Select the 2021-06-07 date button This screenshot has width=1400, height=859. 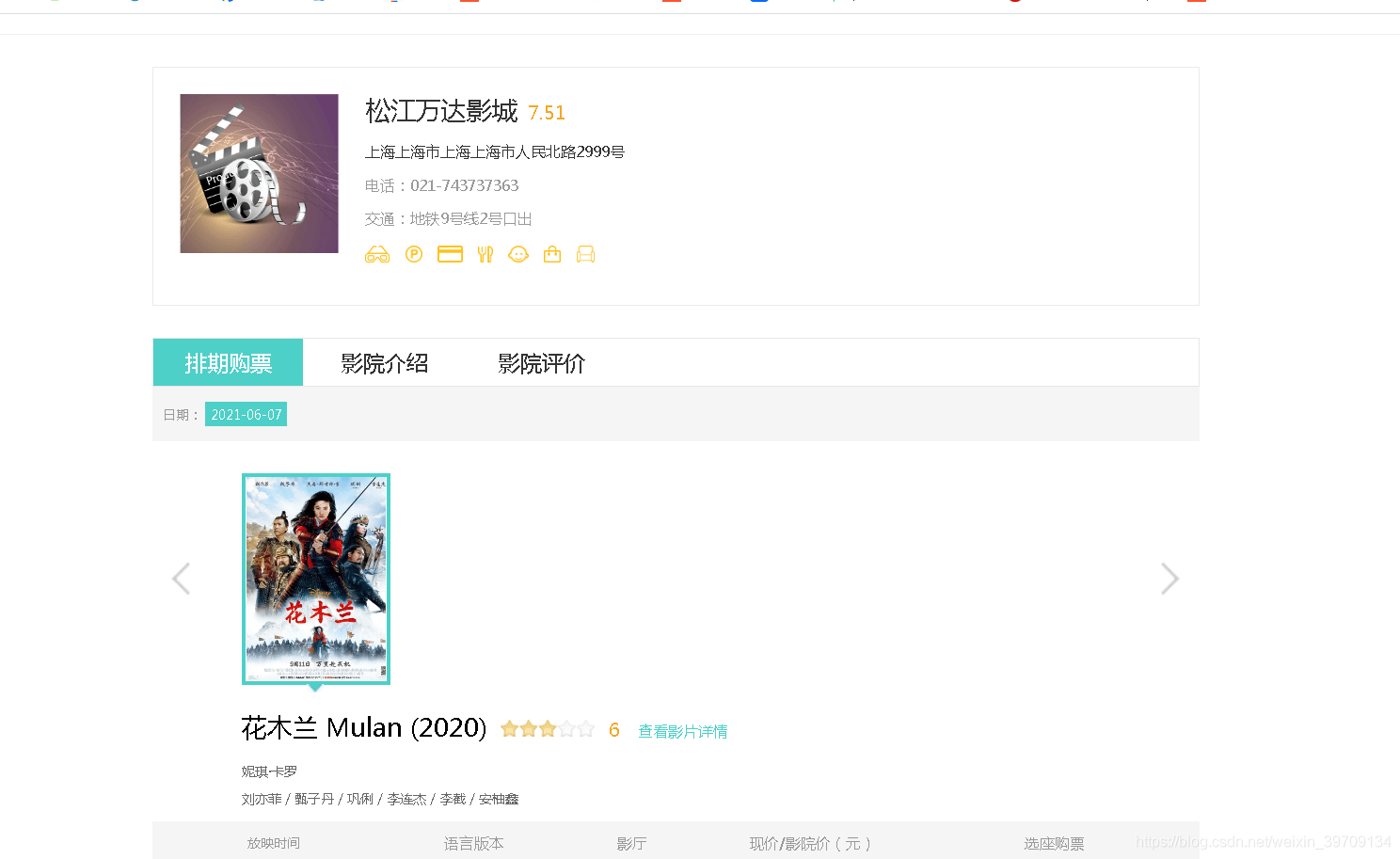coord(247,414)
